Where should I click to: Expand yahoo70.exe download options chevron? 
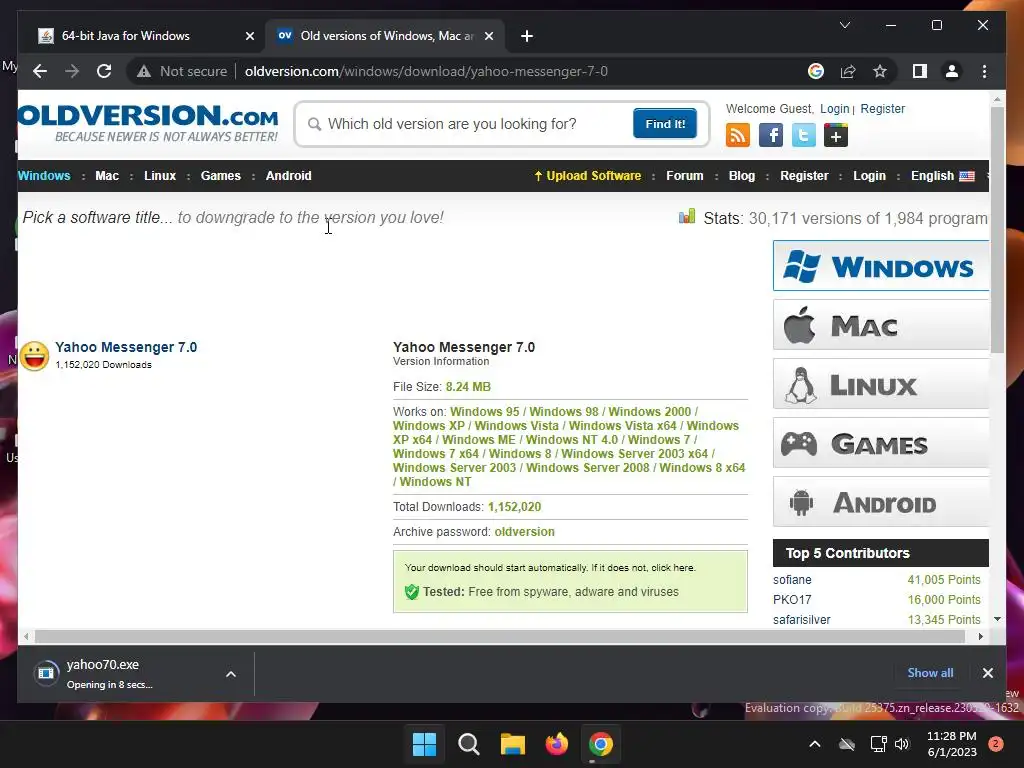pyautogui.click(x=231, y=674)
